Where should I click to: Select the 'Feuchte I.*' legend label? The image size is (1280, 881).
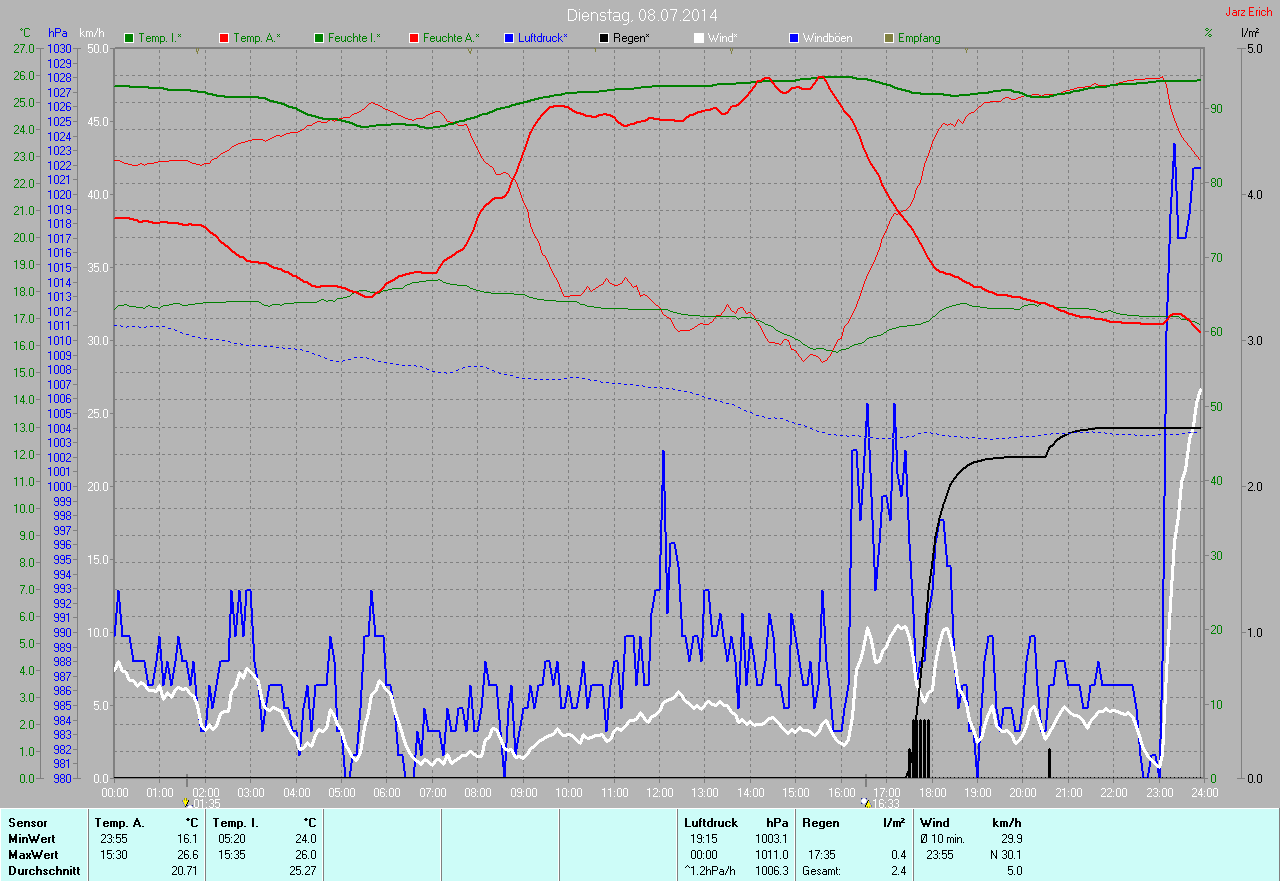[x=355, y=38]
